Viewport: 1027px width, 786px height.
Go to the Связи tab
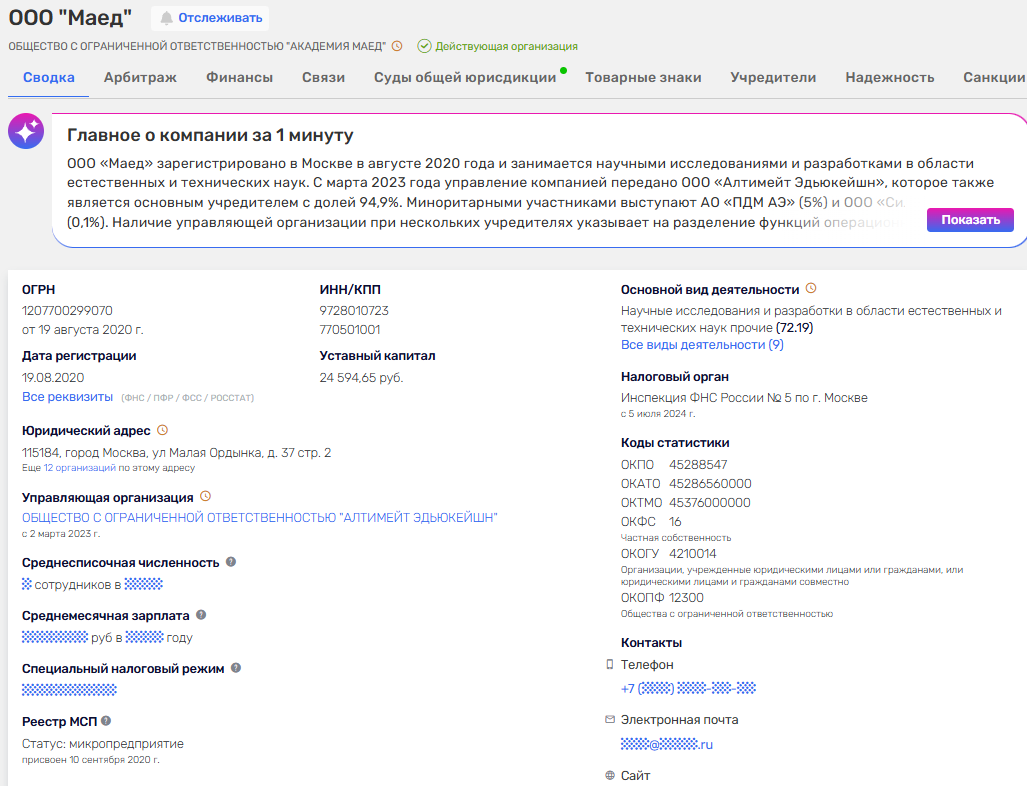click(324, 77)
